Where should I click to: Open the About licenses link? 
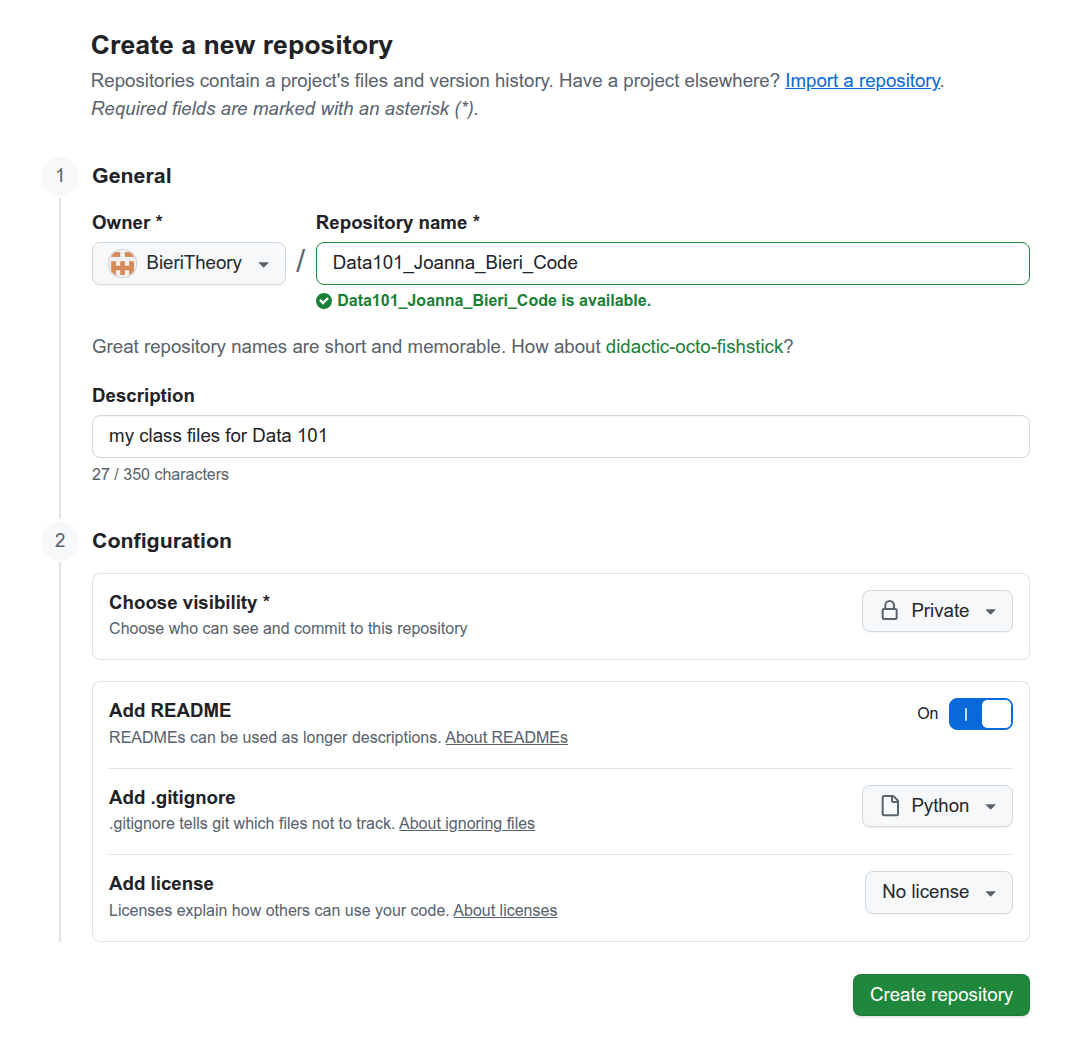click(x=505, y=911)
